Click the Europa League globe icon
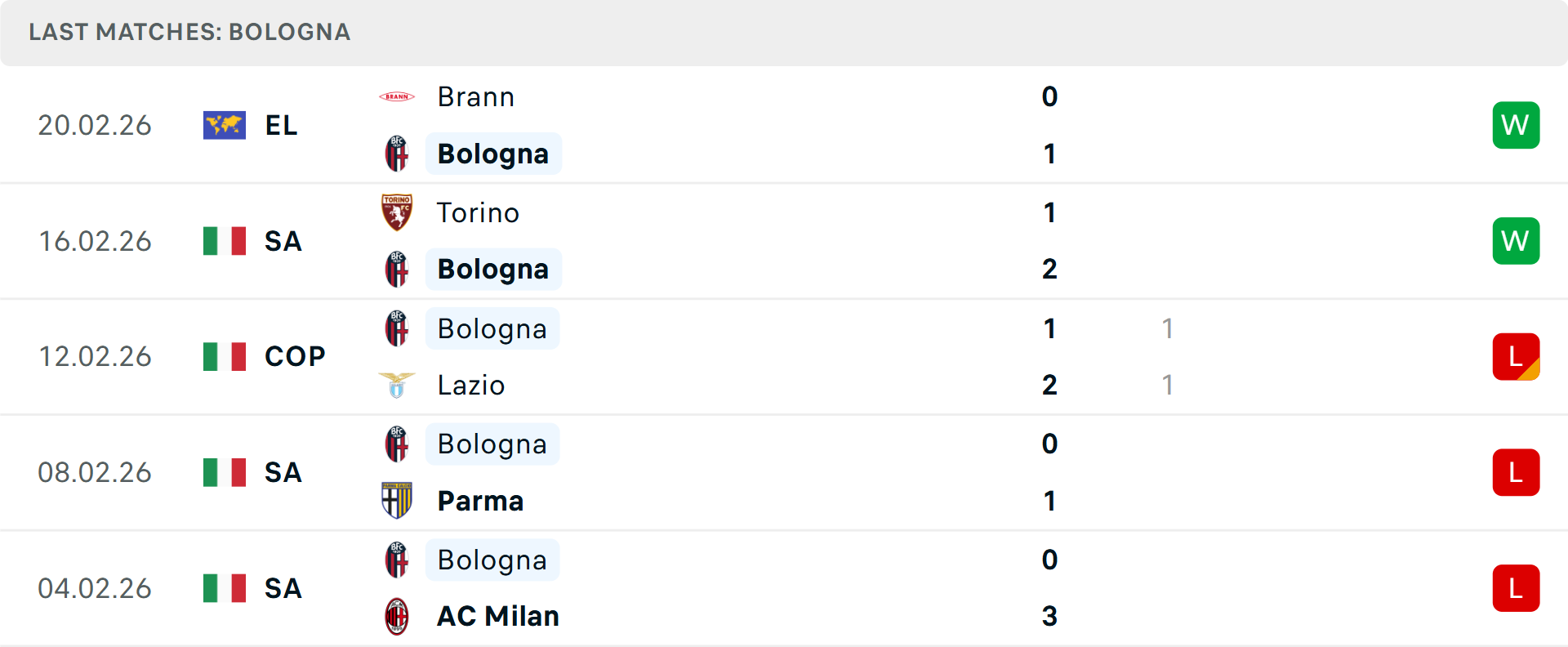This screenshot has height=647, width=1568. pos(225,125)
